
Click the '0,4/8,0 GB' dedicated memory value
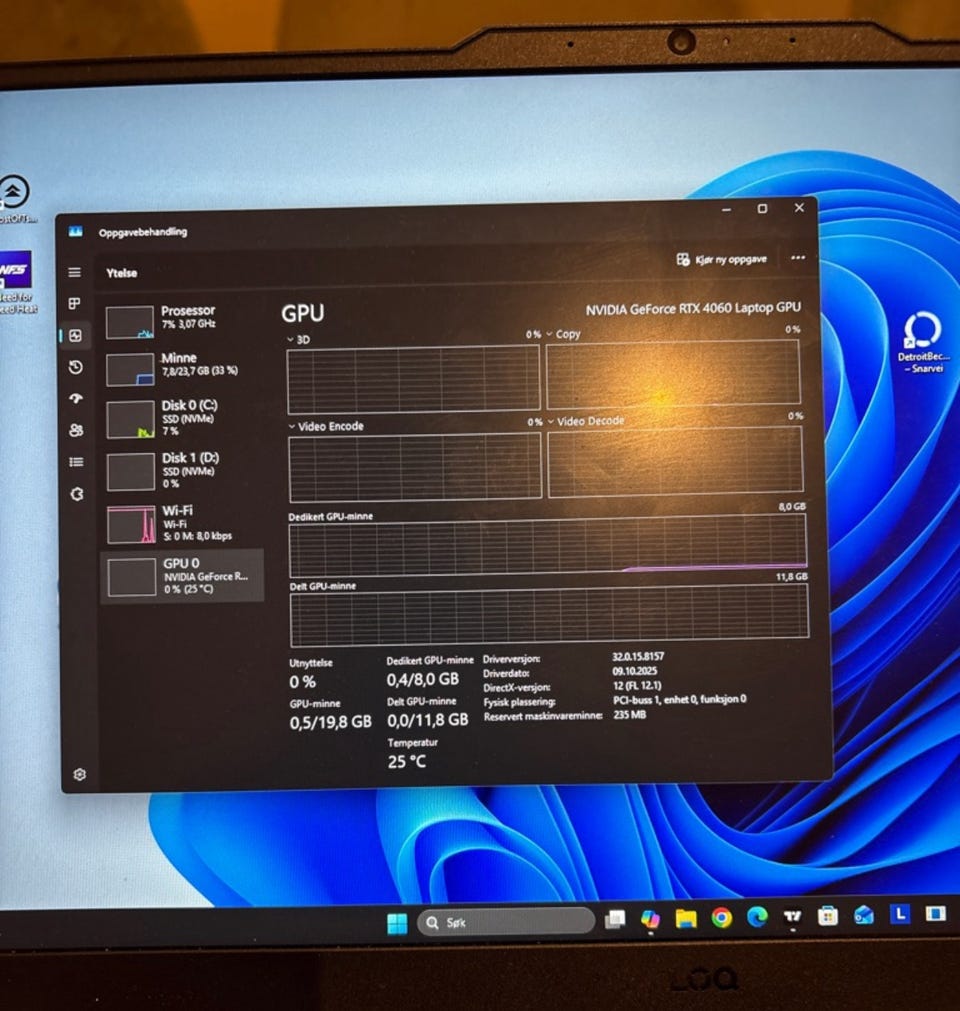[422, 680]
